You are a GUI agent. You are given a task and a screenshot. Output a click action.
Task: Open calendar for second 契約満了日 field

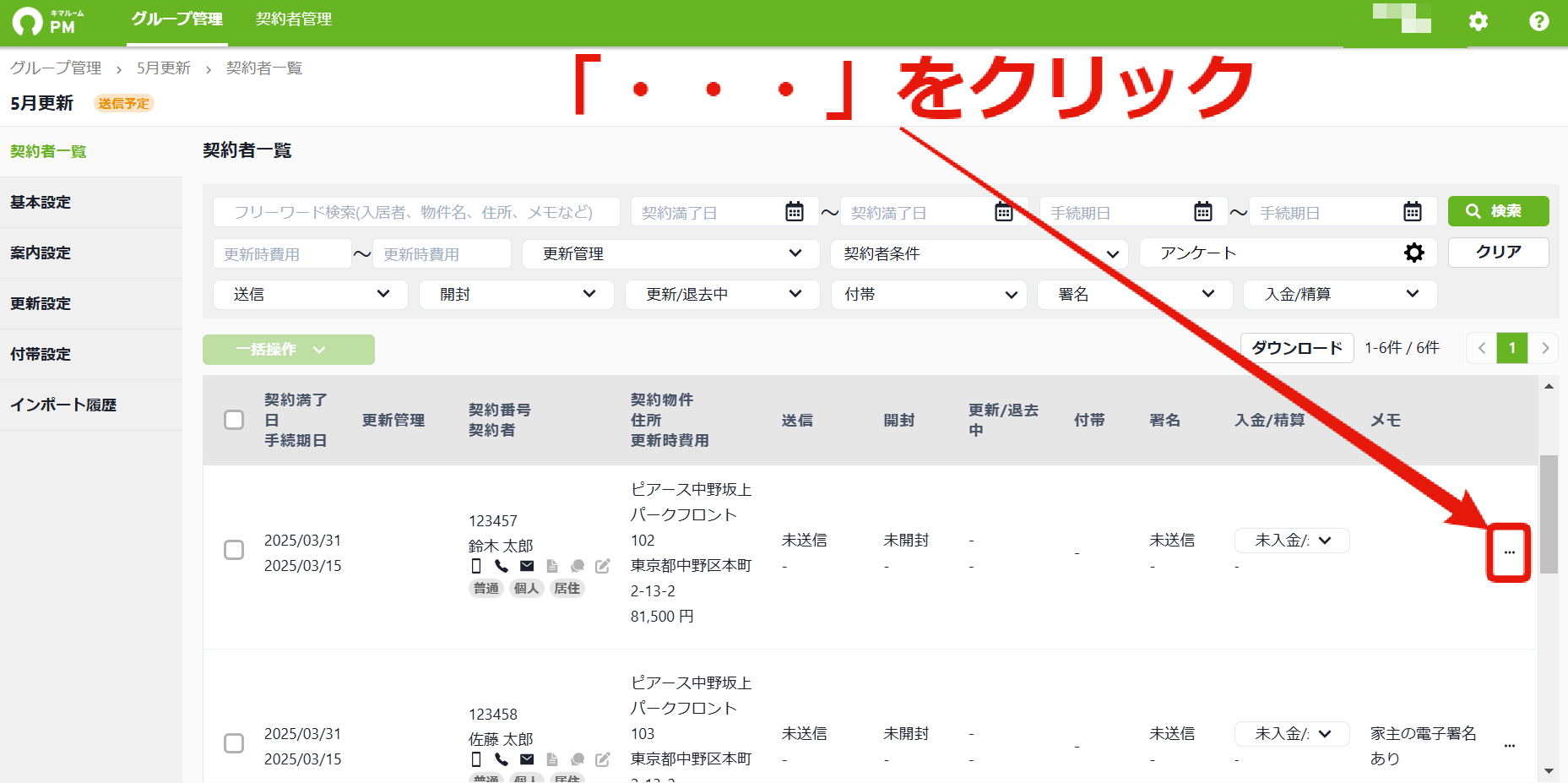(x=1004, y=211)
